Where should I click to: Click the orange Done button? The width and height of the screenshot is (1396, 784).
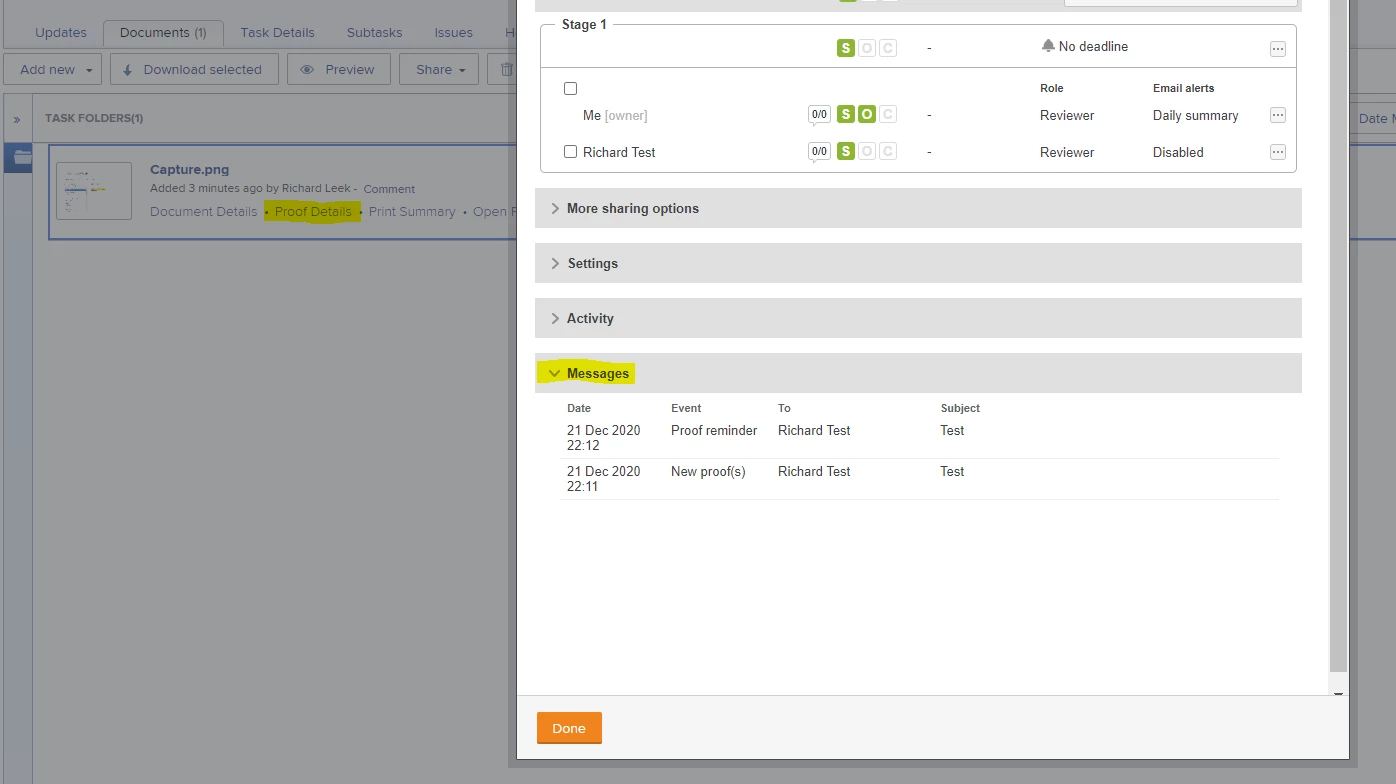click(569, 728)
